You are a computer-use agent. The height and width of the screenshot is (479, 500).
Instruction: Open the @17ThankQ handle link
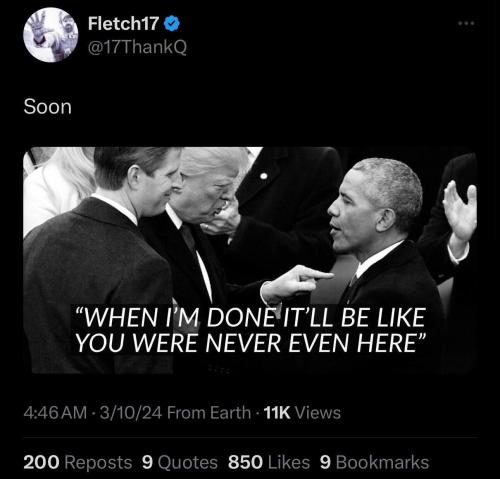click(137, 47)
